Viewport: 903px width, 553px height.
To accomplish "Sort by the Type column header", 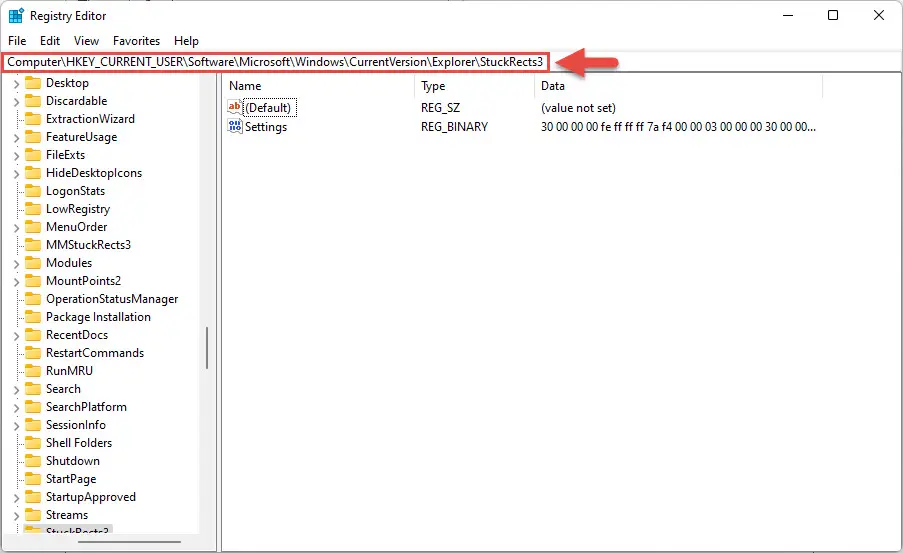I will click(x=475, y=86).
